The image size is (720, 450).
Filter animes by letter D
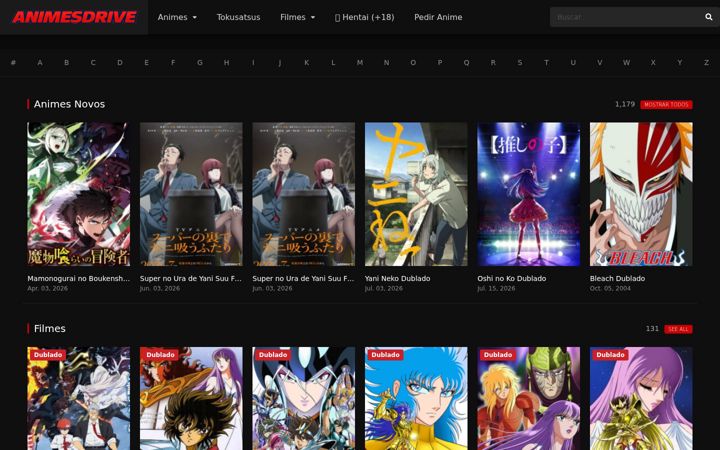click(x=120, y=62)
